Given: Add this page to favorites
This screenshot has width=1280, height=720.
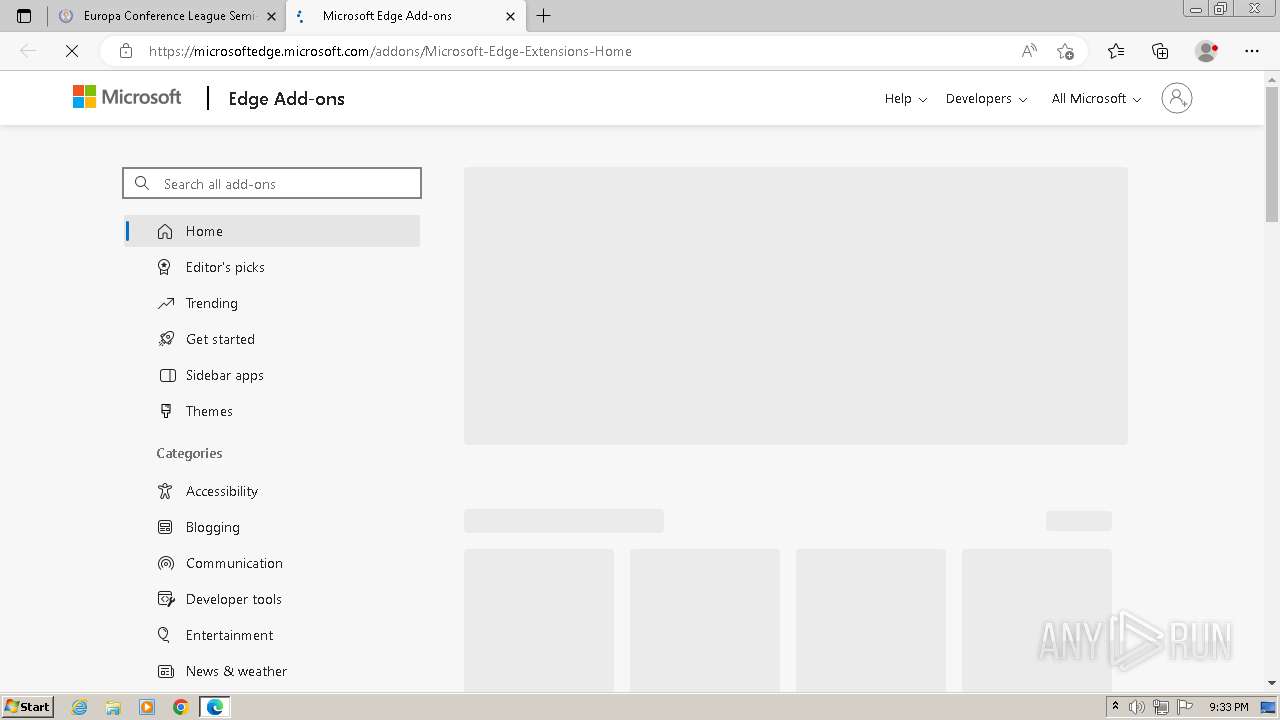Looking at the screenshot, I should 1065,51.
